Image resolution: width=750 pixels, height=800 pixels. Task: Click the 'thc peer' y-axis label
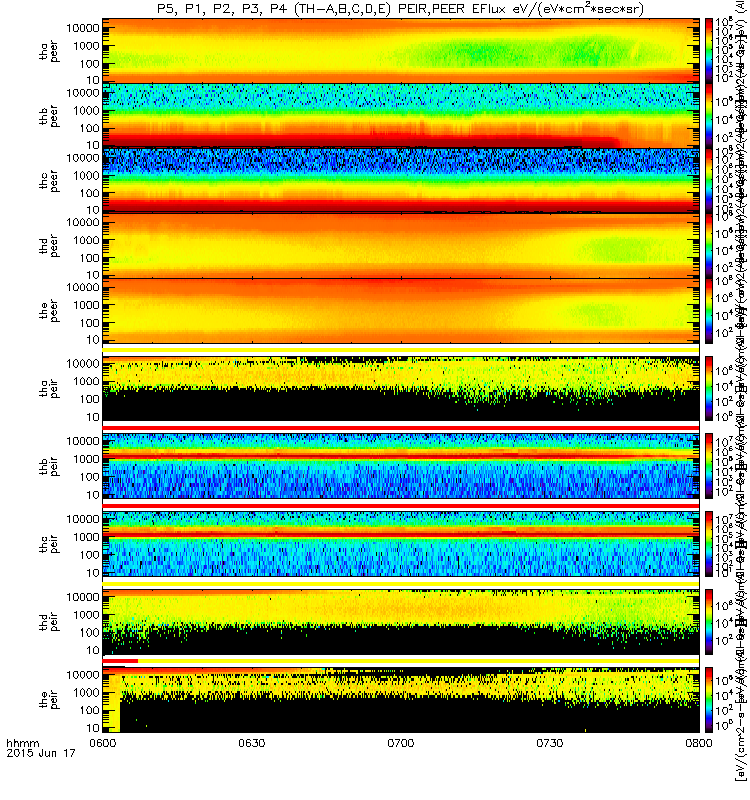pyautogui.click(x=49, y=181)
